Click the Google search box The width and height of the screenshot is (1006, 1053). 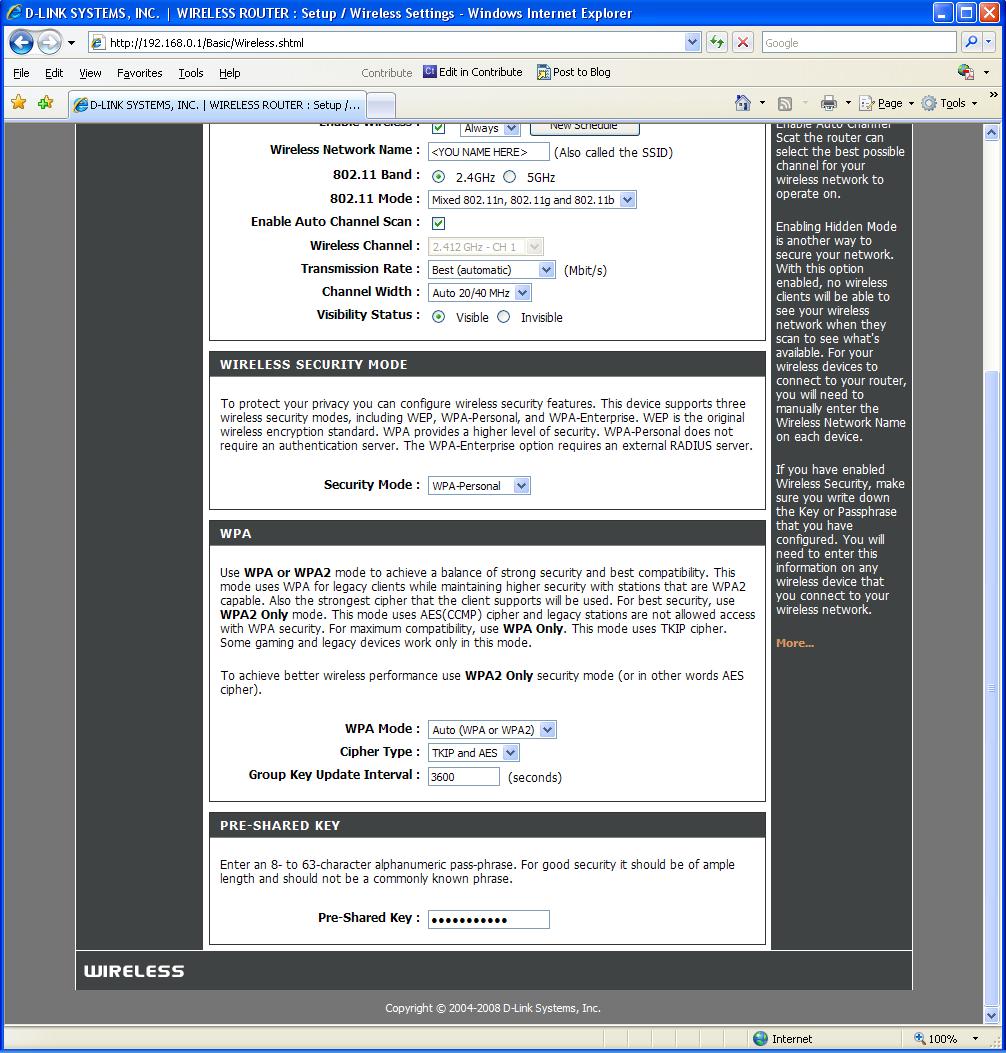coord(859,42)
